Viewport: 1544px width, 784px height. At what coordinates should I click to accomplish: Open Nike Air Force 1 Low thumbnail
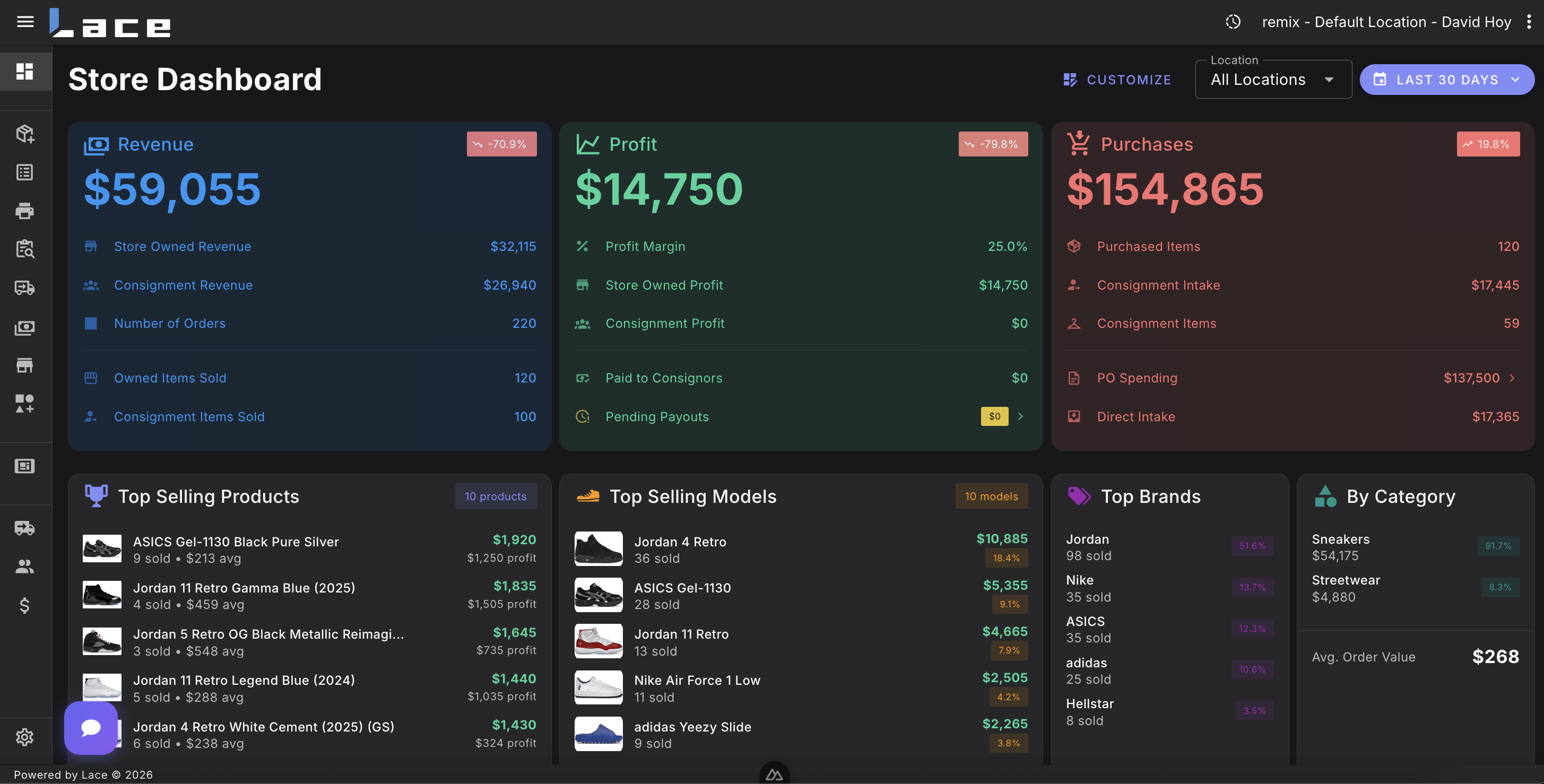click(598, 687)
